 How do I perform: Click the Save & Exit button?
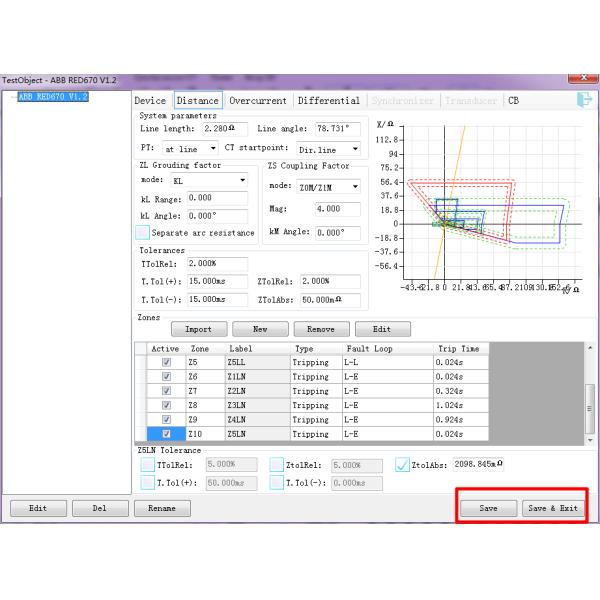(x=553, y=508)
